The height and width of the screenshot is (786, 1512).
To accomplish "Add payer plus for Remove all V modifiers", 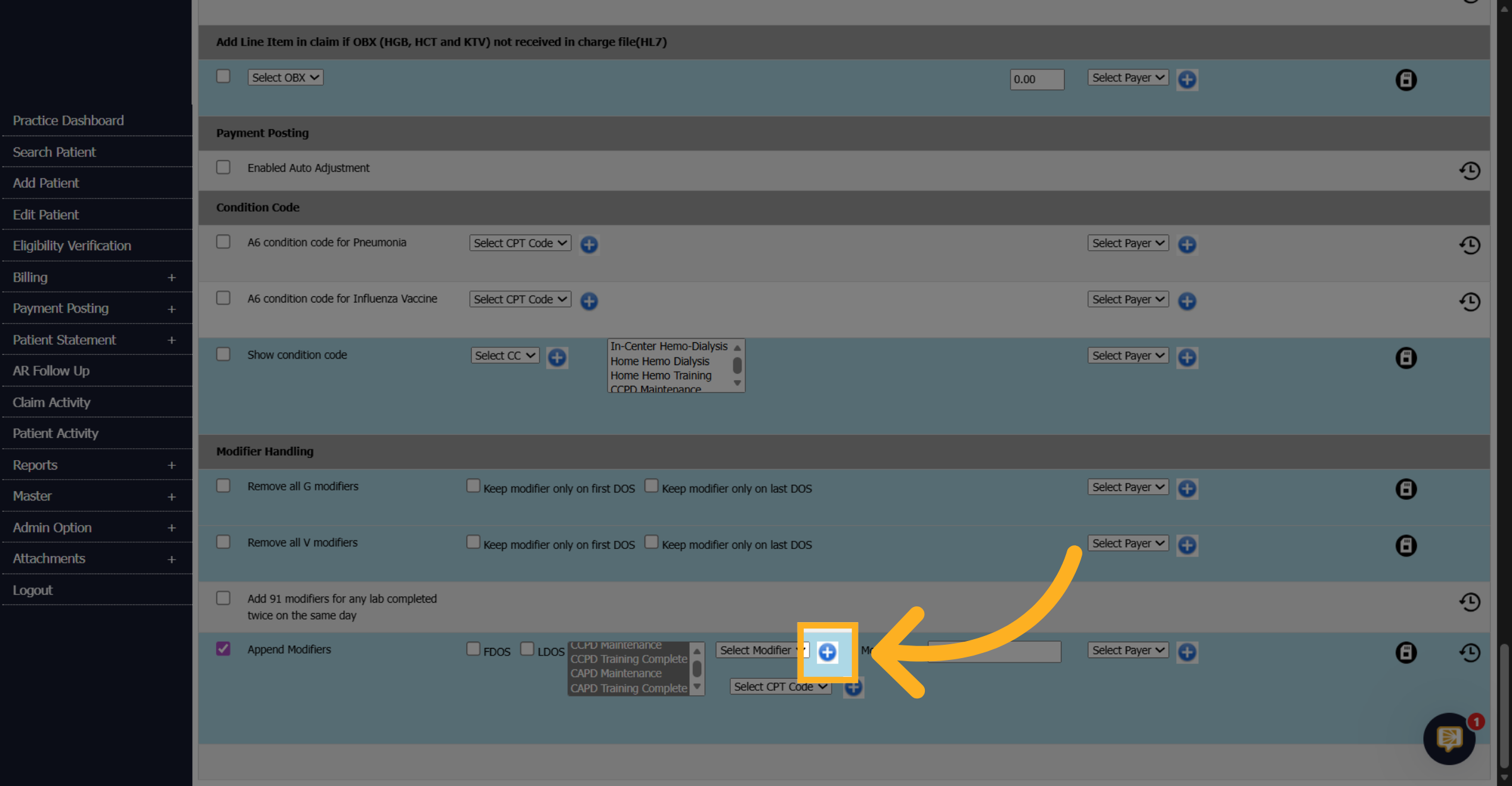I will point(1187,545).
